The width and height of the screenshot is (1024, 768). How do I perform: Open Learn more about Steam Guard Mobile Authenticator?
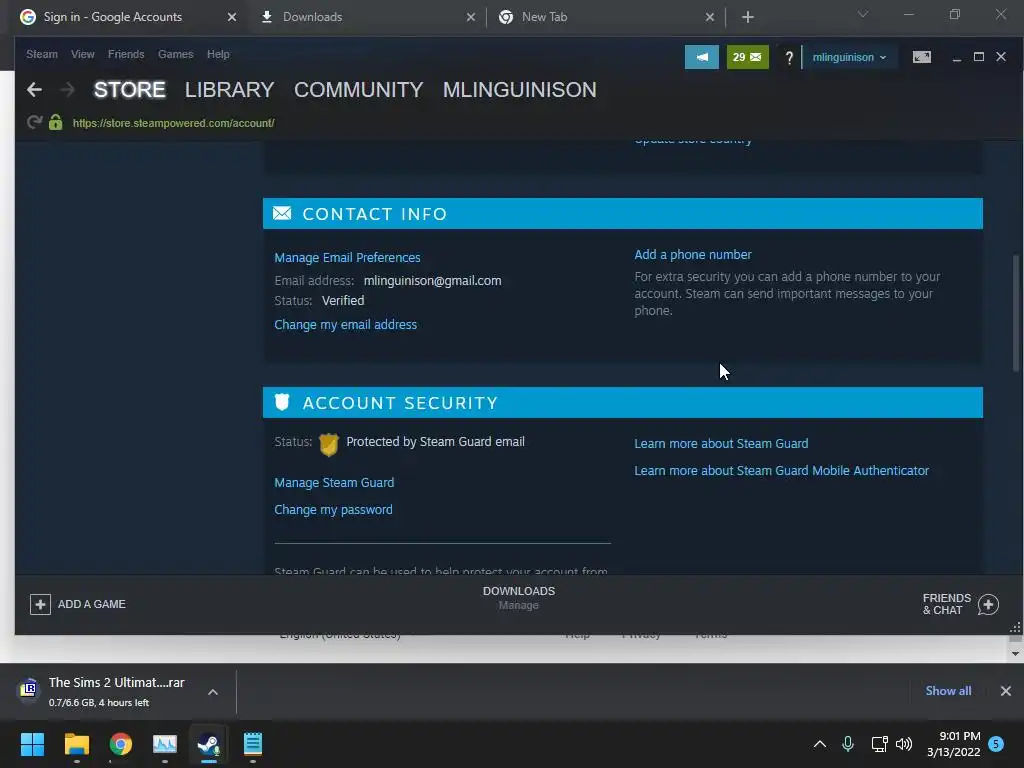(x=781, y=470)
